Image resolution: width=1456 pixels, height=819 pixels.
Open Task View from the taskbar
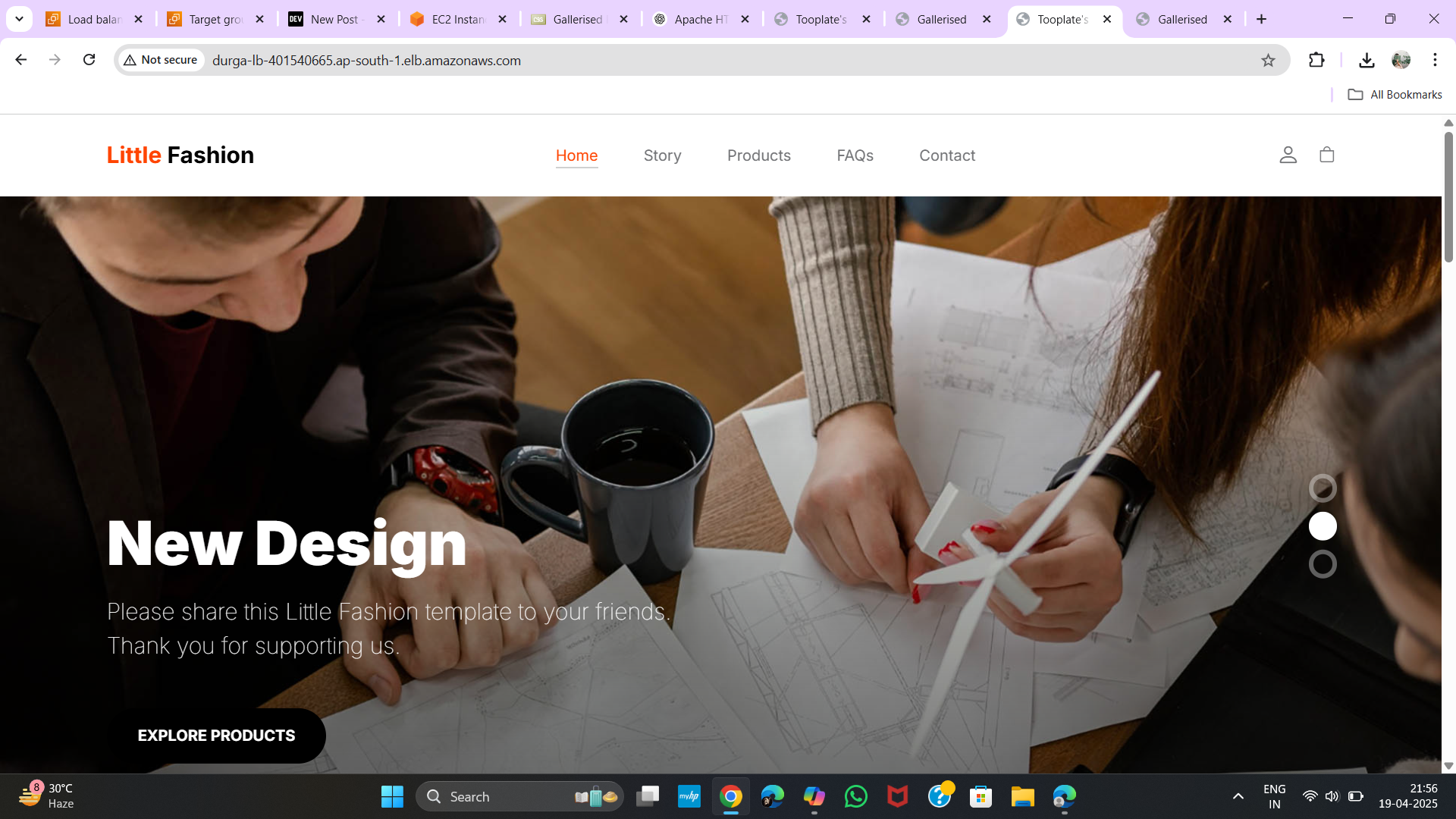648,796
